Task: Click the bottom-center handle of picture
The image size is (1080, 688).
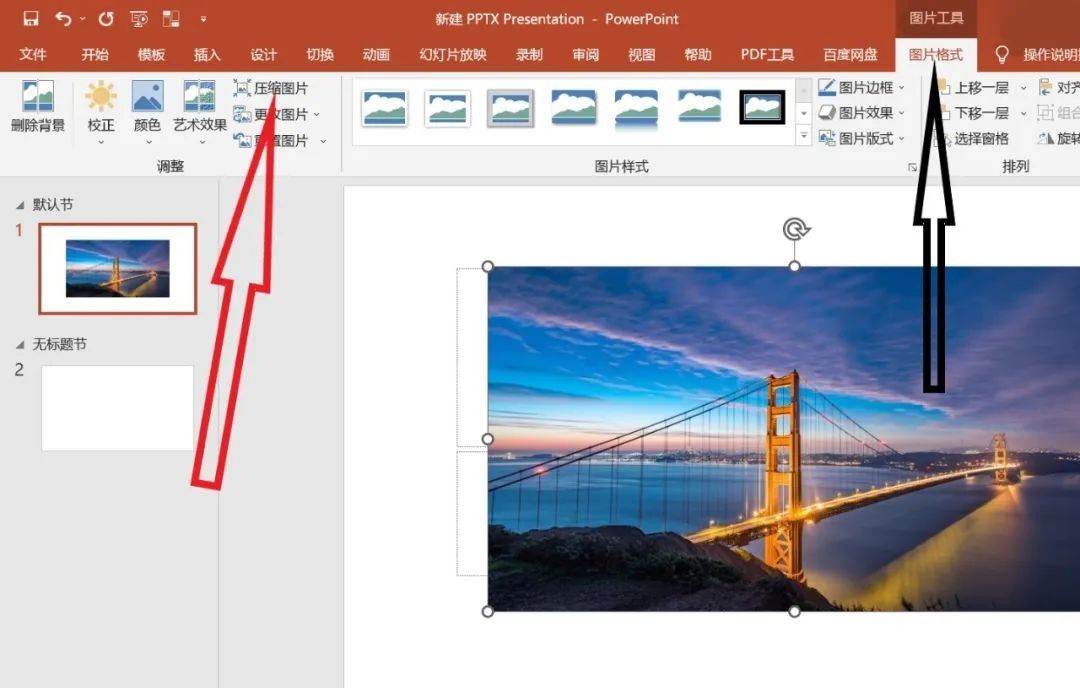Action: [x=794, y=612]
